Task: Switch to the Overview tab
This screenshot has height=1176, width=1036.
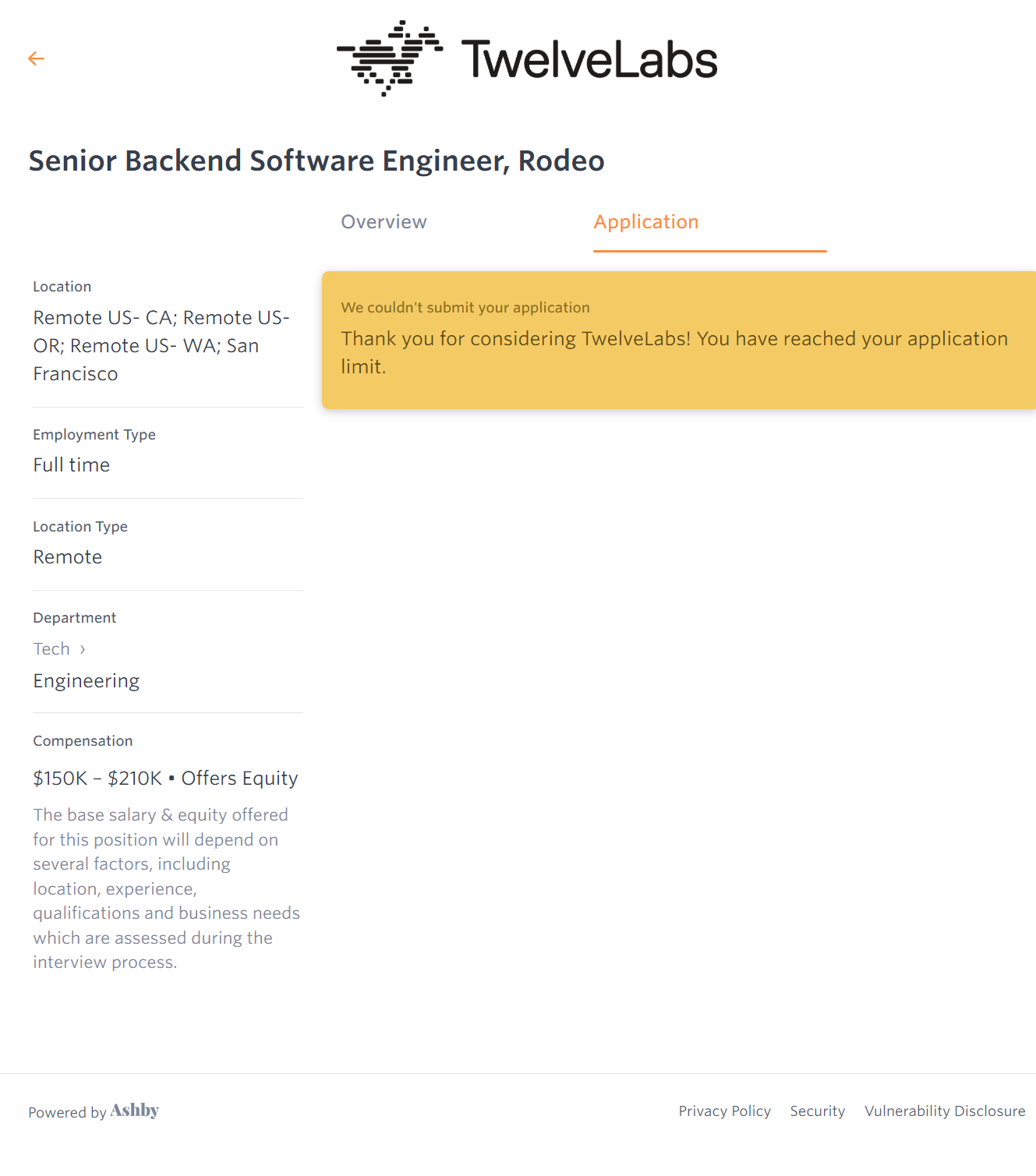Action: coord(384,222)
